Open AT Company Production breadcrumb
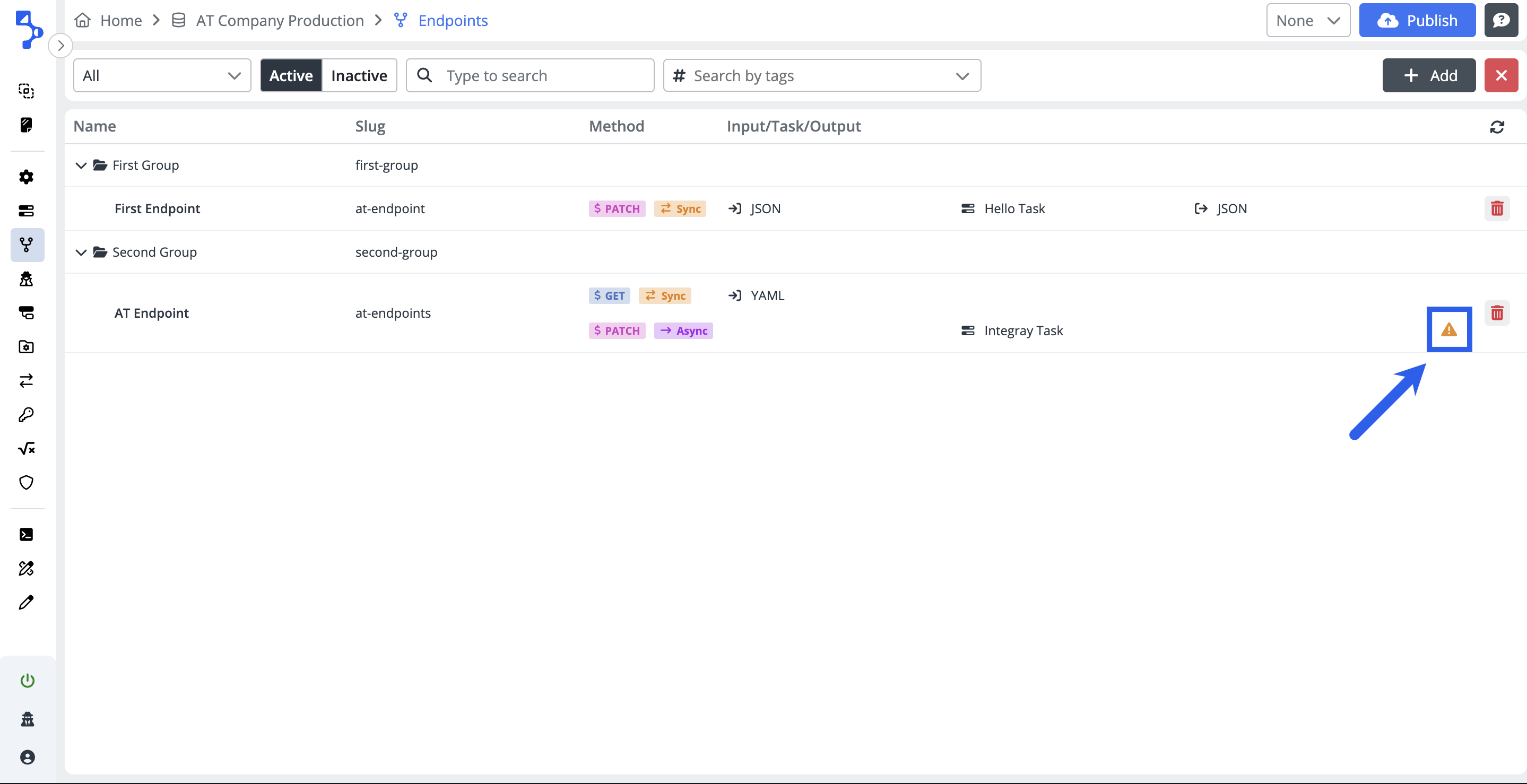Image resolution: width=1527 pixels, height=784 pixels. [x=279, y=21]
